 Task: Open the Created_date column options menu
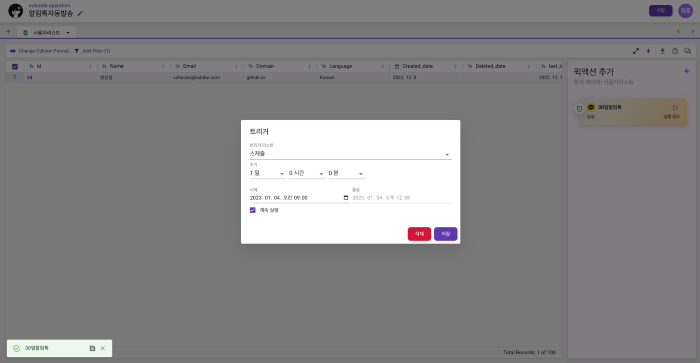click(x=456, y=67)
